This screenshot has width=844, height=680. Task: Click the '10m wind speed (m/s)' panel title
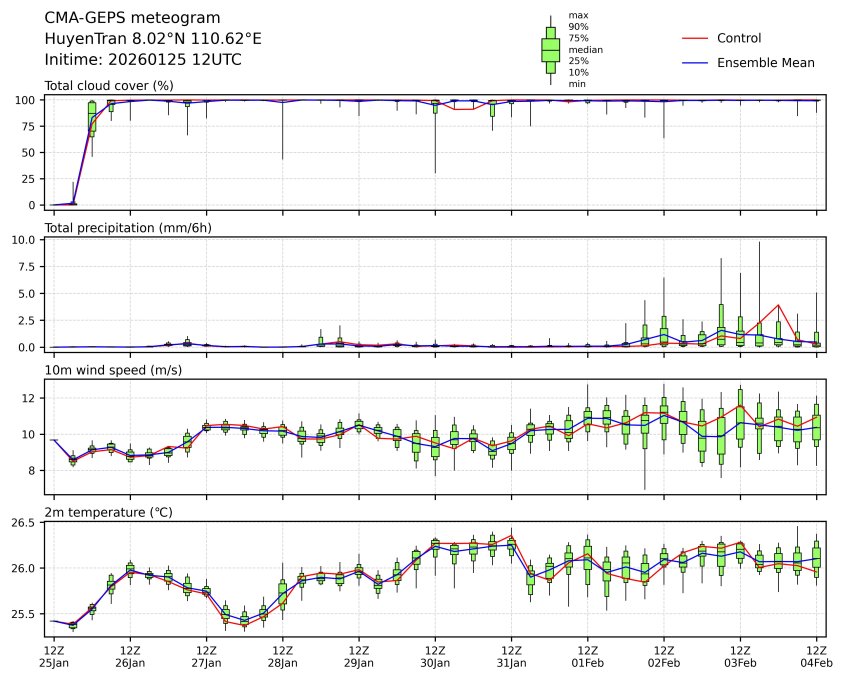pos(109,371)
